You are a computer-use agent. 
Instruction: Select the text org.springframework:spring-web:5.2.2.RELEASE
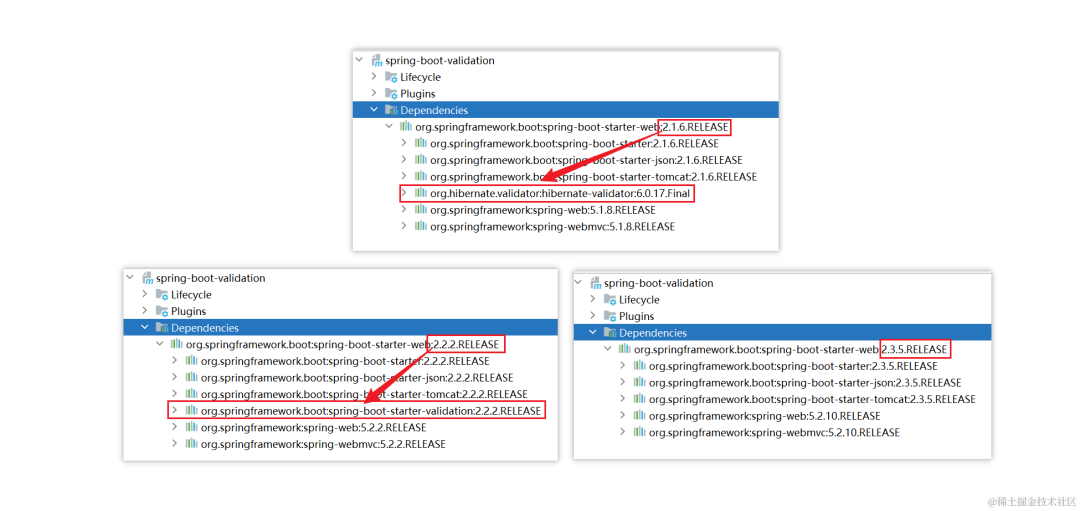pos(313,428)
